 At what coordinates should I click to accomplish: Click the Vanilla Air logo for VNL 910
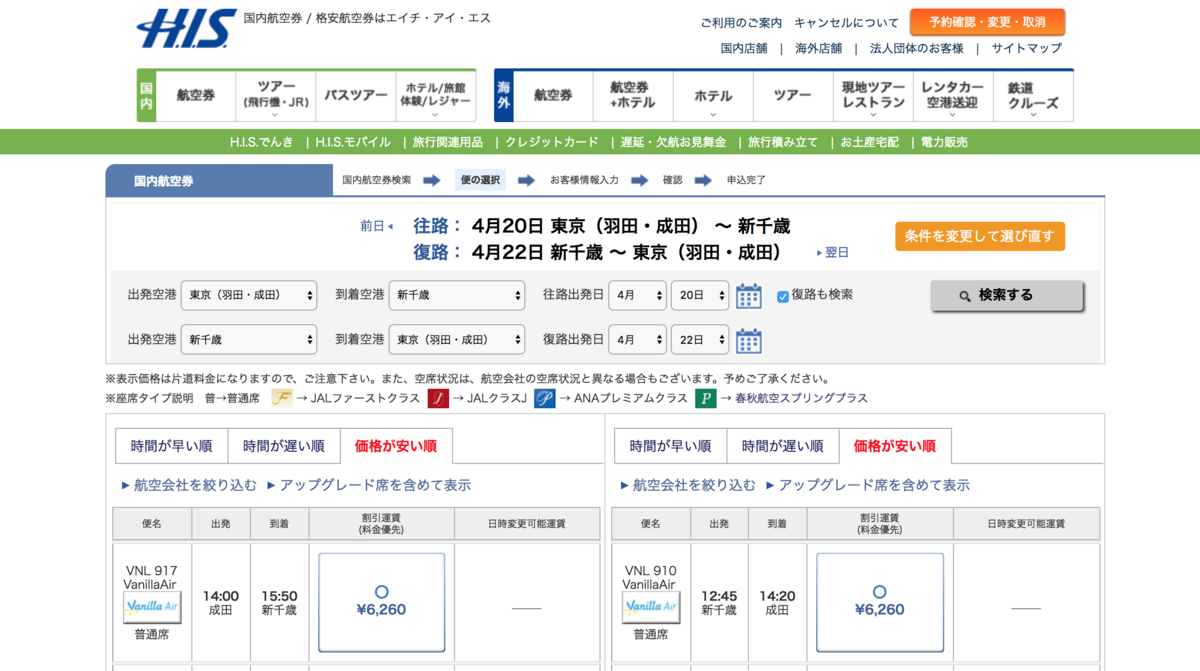(650, 607)
